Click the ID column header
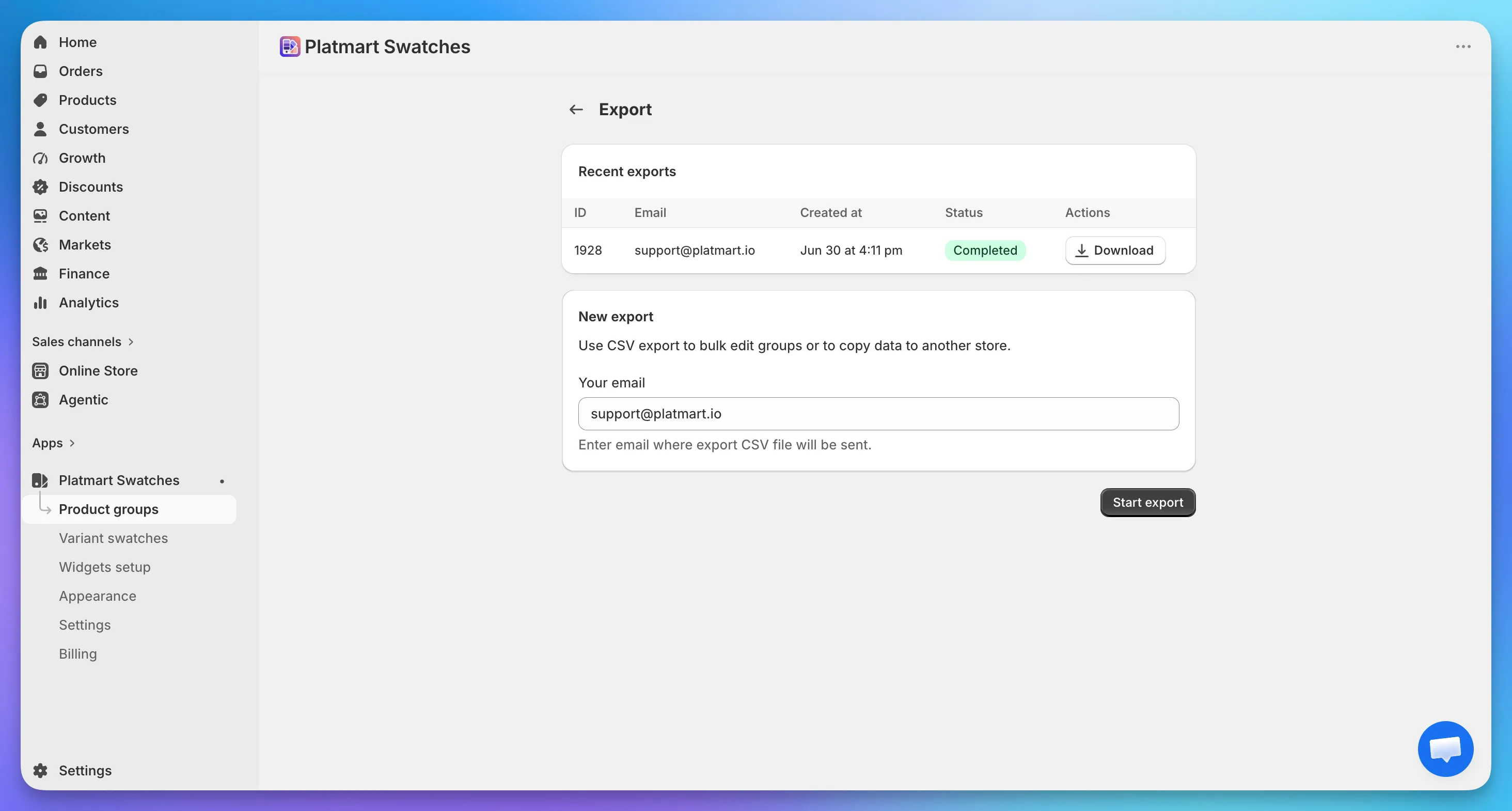 580,213
